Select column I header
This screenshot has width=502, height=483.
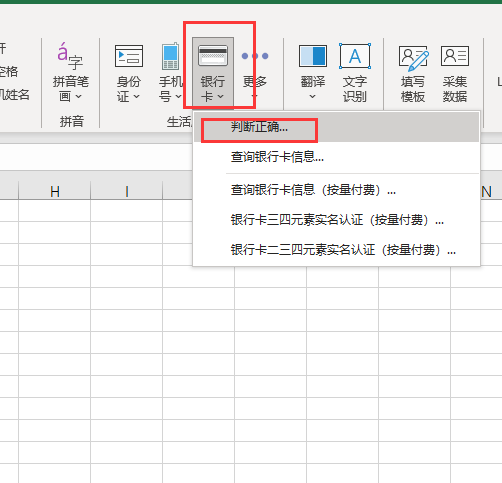(x=127, y=191)
